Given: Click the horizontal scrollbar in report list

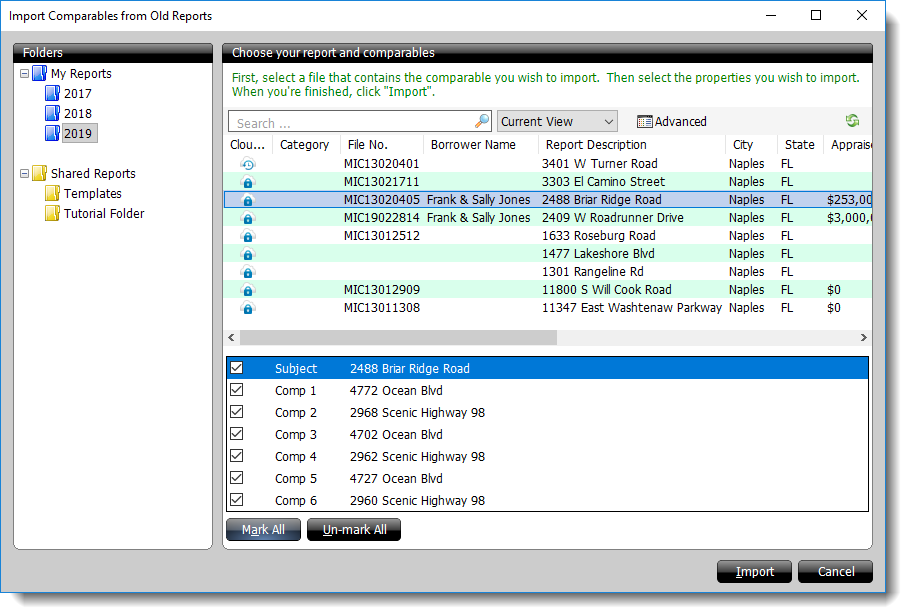Looking at the screenshot, I should click(398, 338).
